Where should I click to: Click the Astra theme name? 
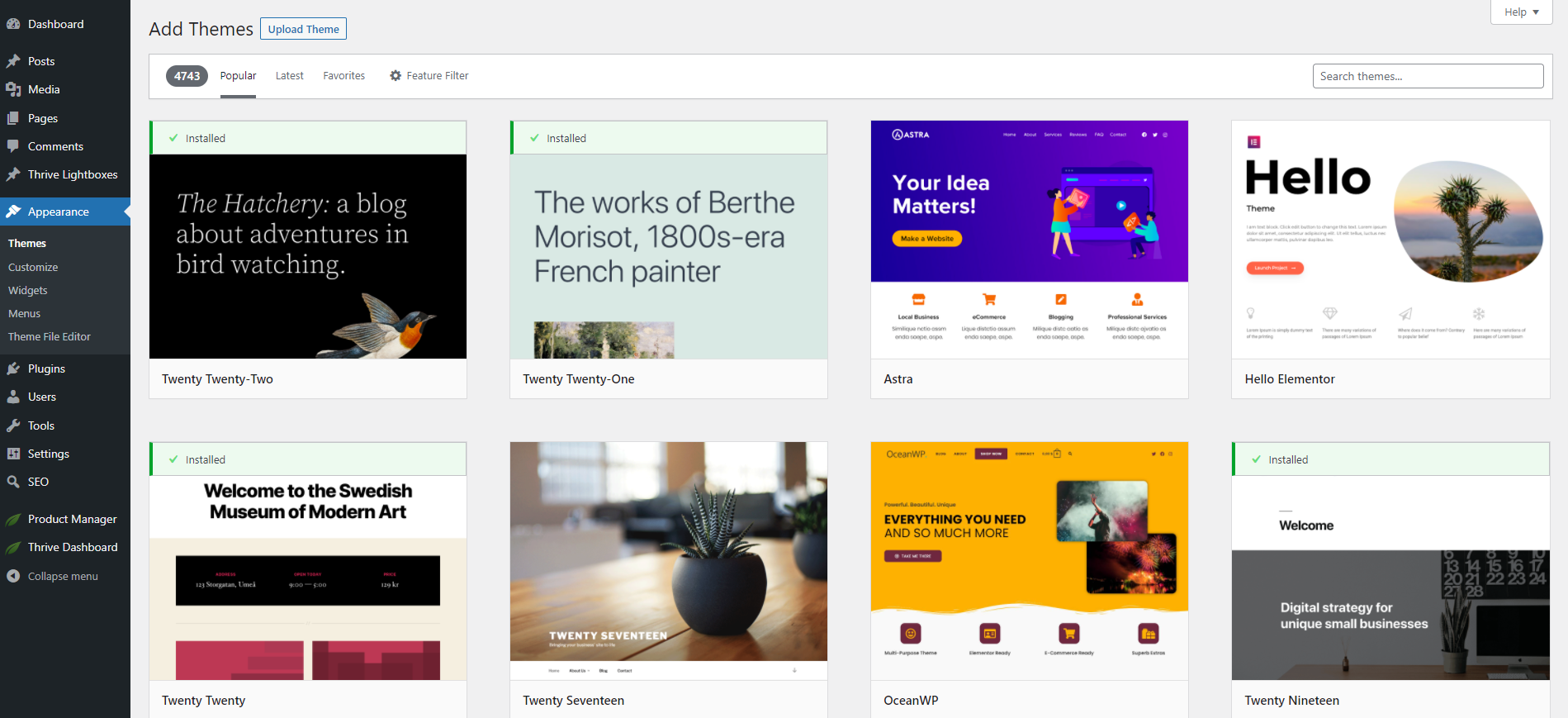pyautogui.click(x=898, y=379)
